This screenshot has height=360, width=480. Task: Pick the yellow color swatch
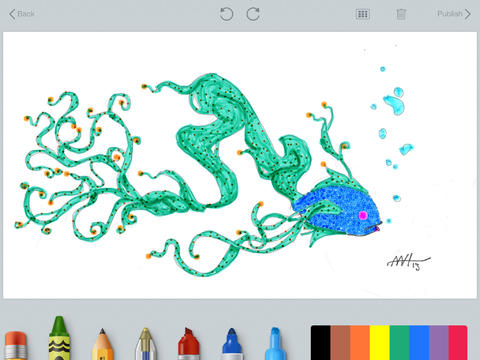click(380, 343)
